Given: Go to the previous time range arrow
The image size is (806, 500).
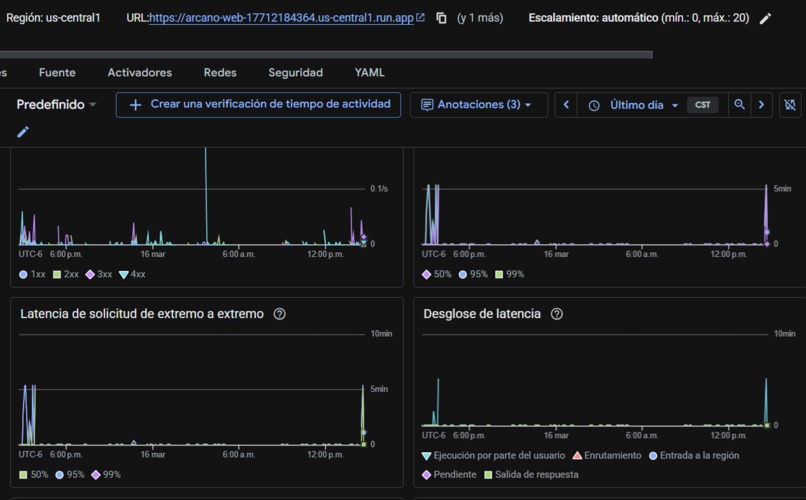Looking at the screenshot, I should point(566,105).
